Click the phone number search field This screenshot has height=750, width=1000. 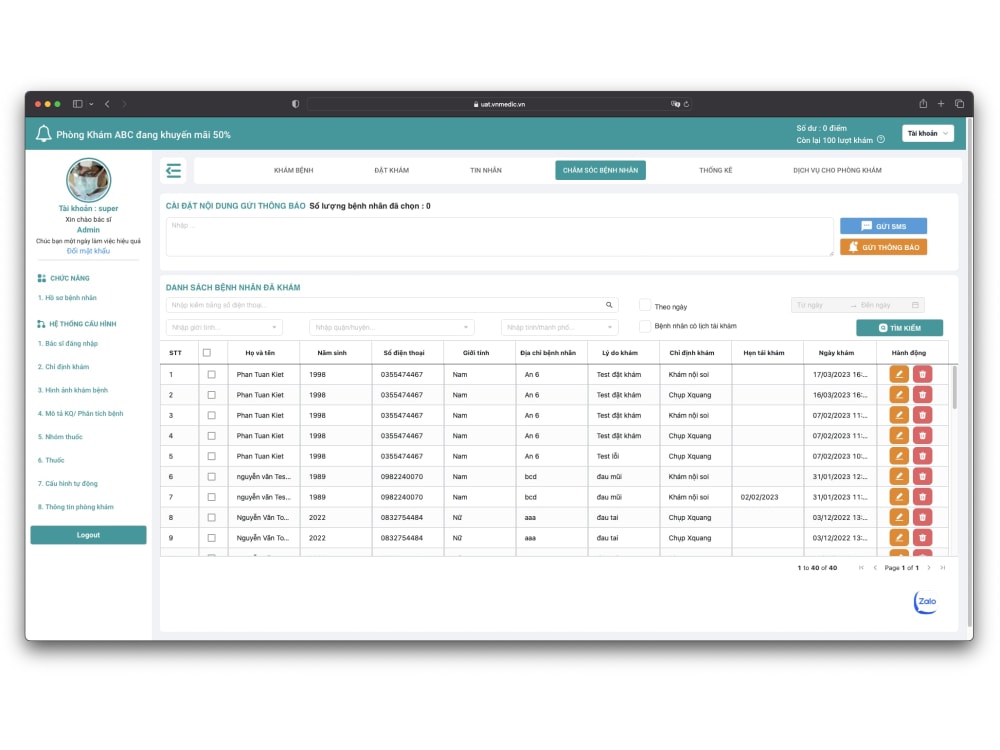coord(392,305)
